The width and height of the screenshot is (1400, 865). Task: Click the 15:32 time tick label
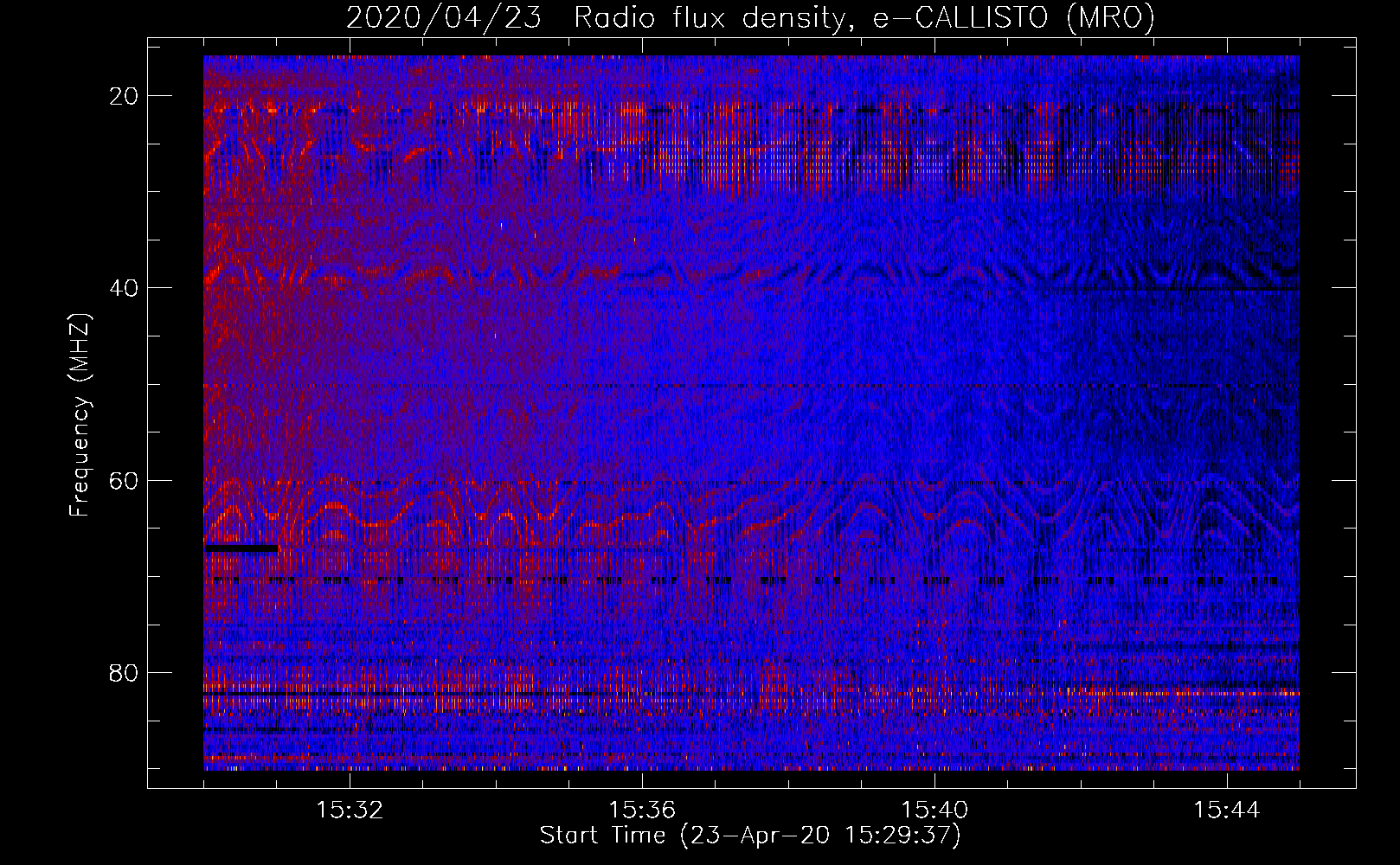[x=350, y=810]
